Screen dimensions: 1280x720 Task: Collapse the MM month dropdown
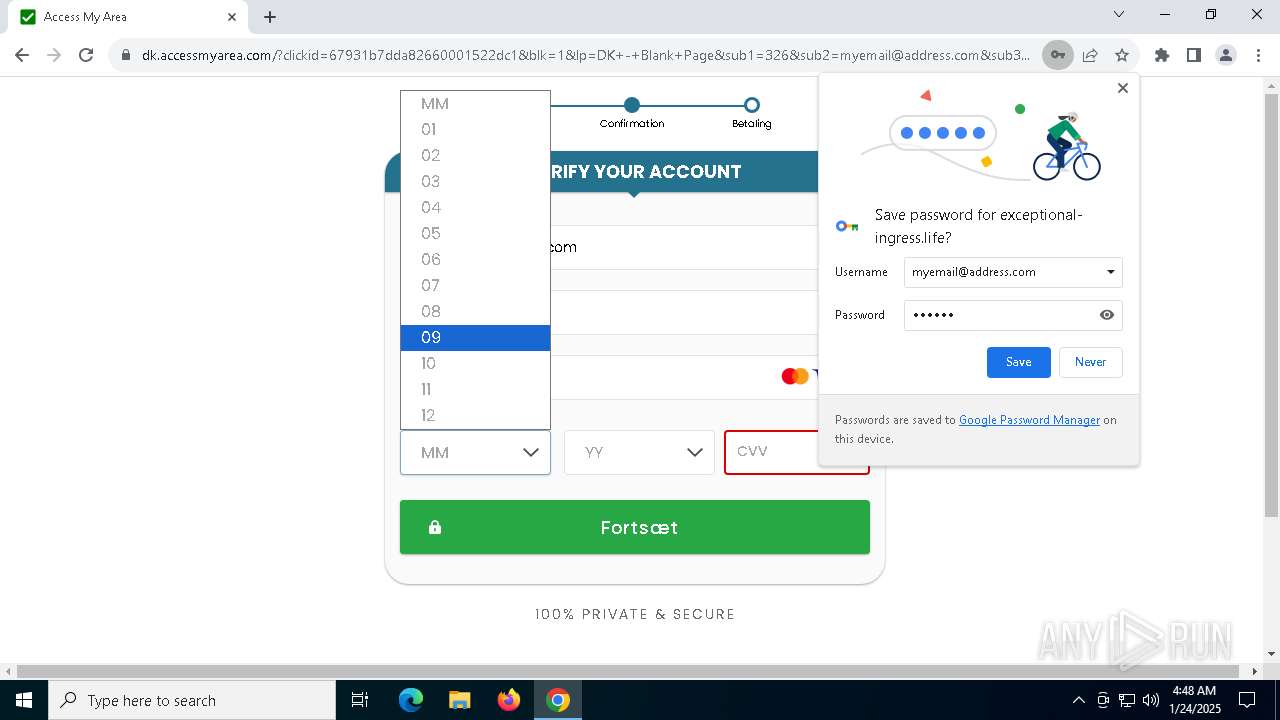click(x=475, y=452)
